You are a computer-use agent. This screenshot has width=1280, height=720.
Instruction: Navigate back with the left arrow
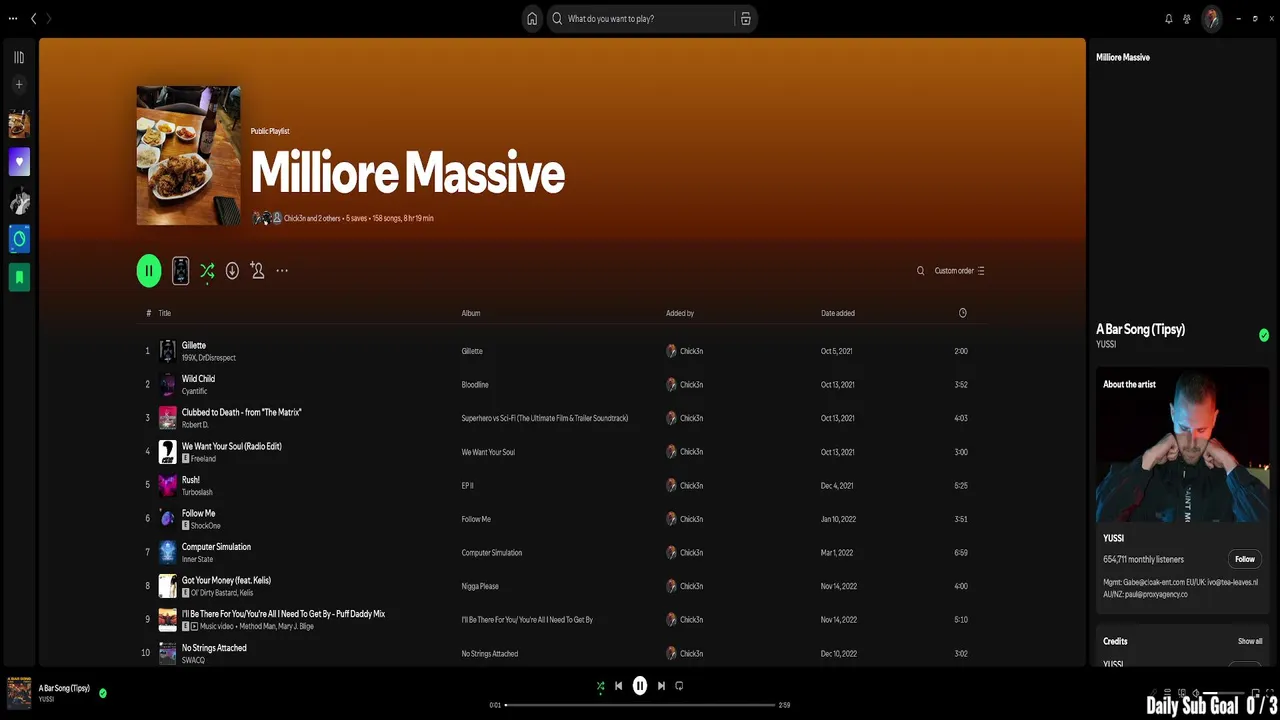(x=33, y=18)
